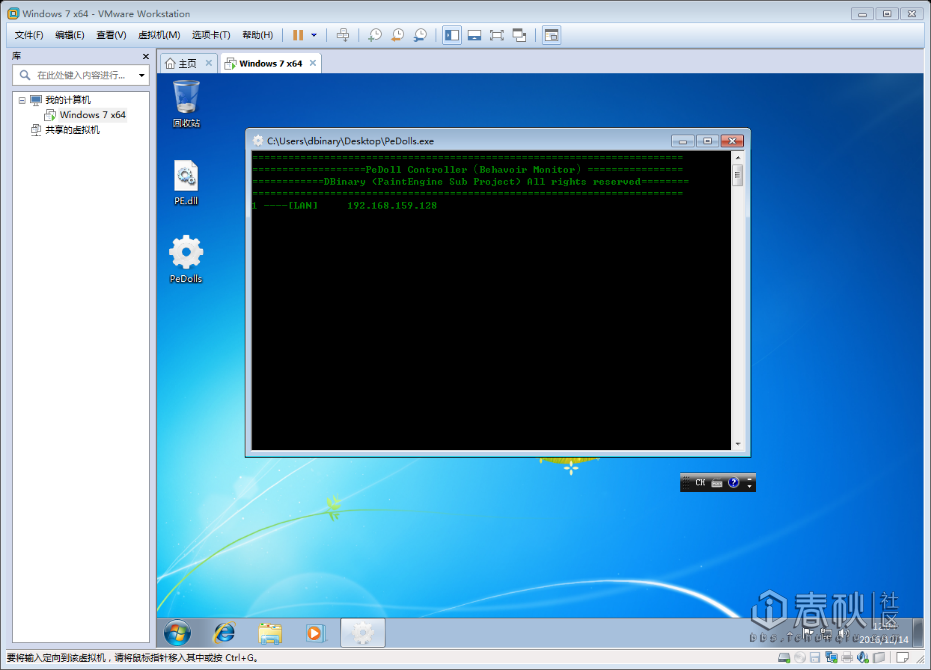Image resolution: width=931 pixels, height=670 pixels.
Task: Open the snapshot manager
Action: 420,35
